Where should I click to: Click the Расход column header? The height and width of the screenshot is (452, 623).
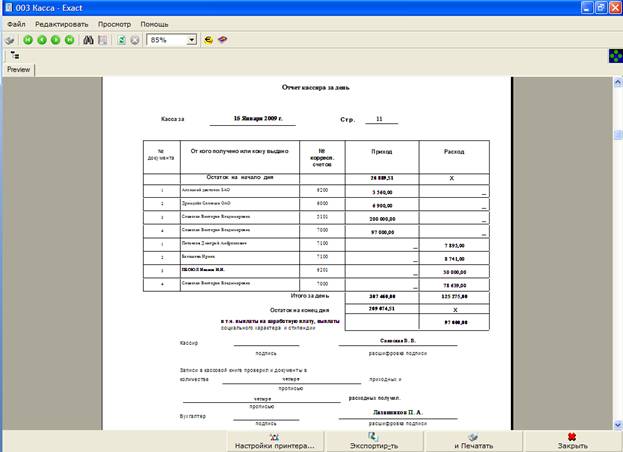[x=454, y=152]
